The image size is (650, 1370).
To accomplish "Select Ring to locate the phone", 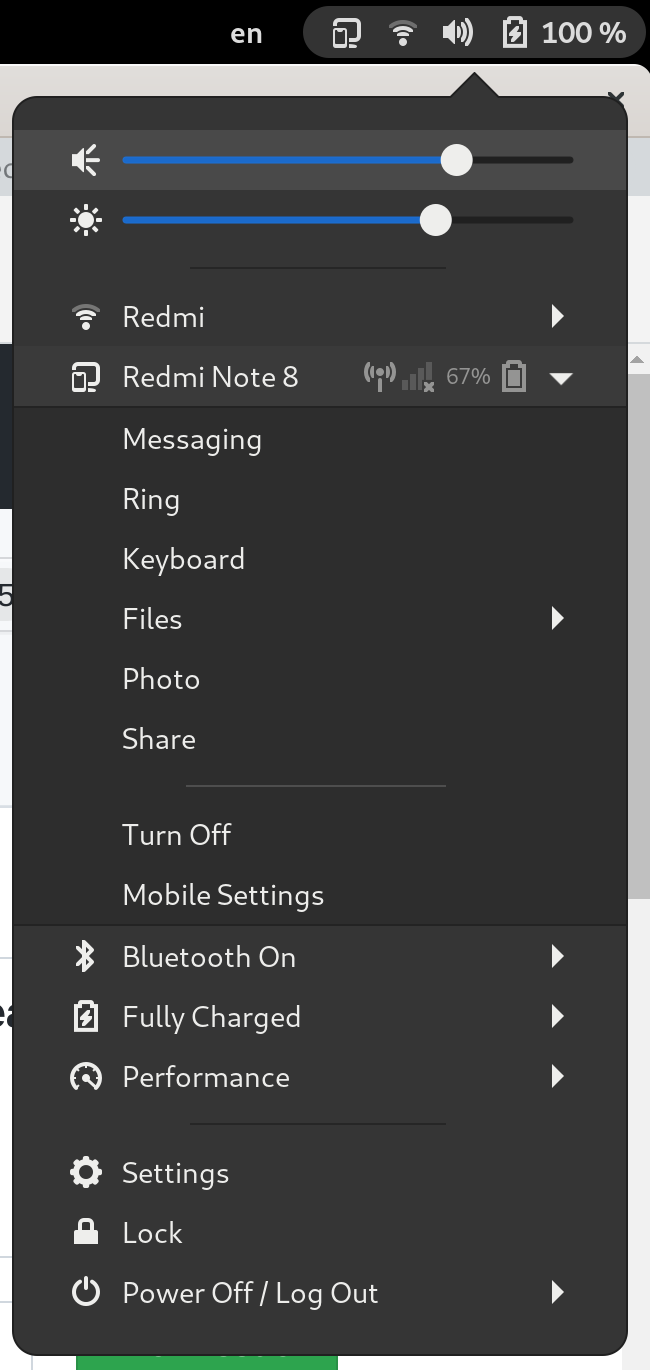I will 151,499.
